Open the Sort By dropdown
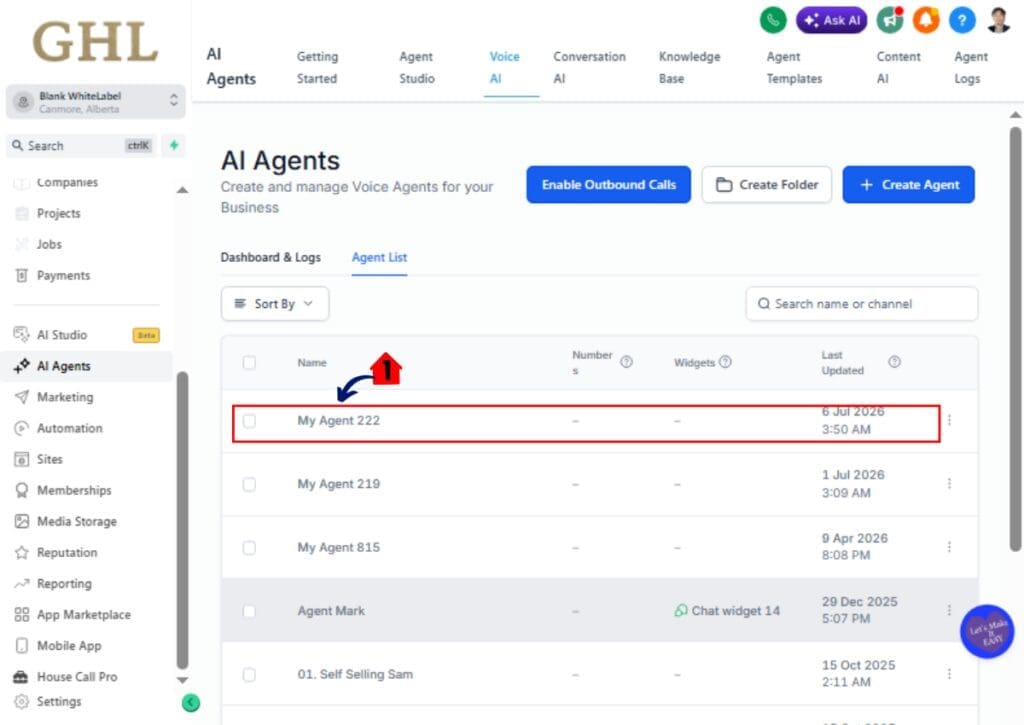Viewport: 1024px width, 725px height. [275, 304]
